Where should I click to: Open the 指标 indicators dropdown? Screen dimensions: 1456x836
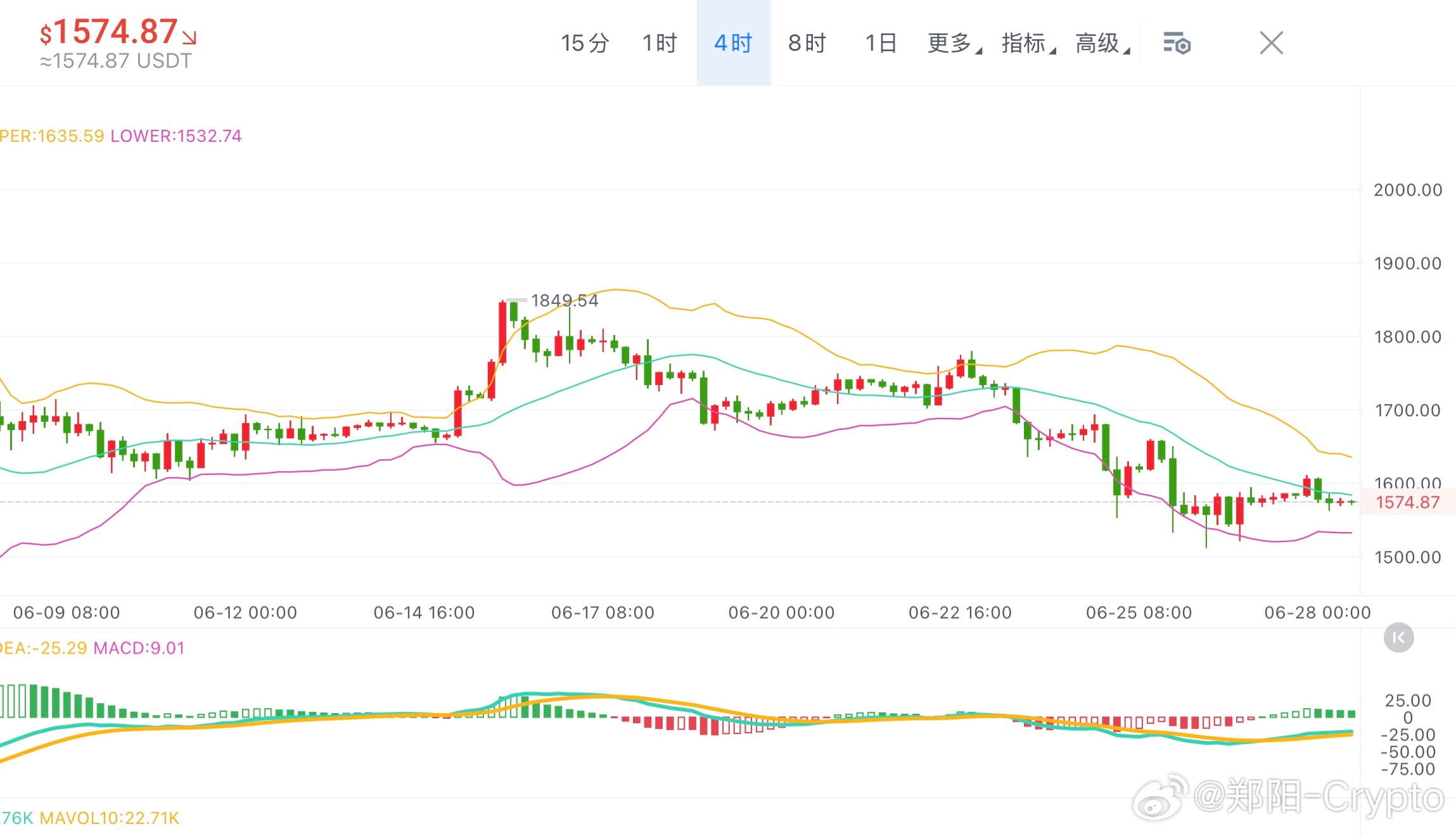coord(1028,43)
